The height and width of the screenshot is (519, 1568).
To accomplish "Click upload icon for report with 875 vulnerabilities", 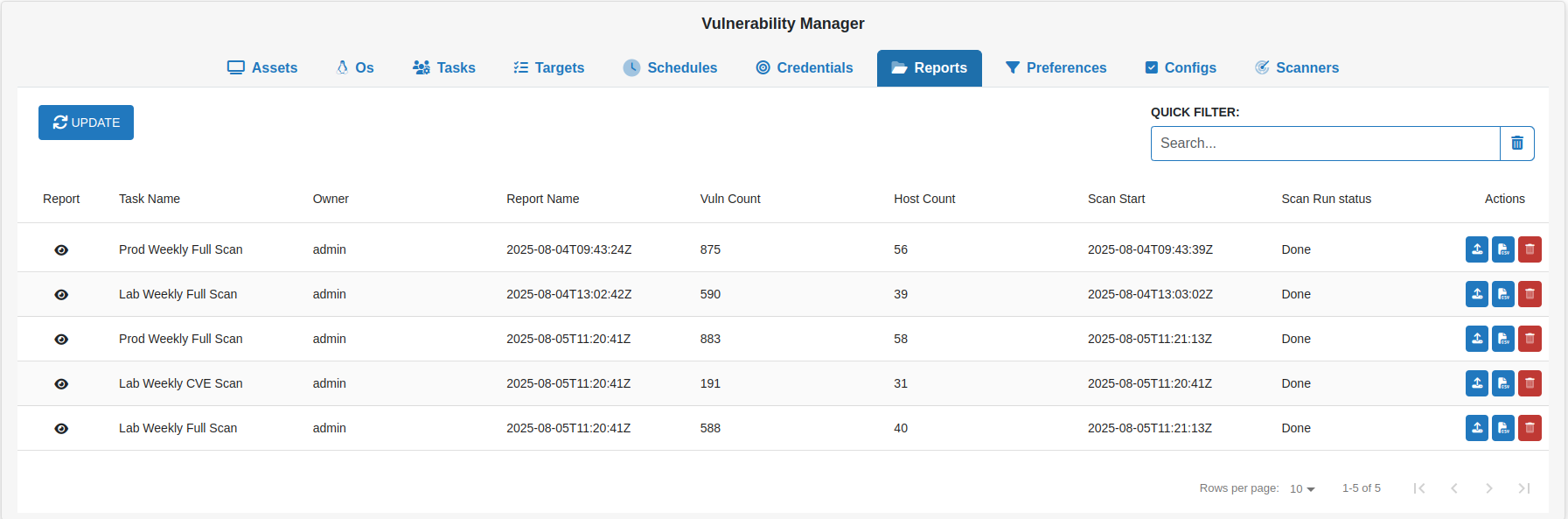I will coord(1477,249).
